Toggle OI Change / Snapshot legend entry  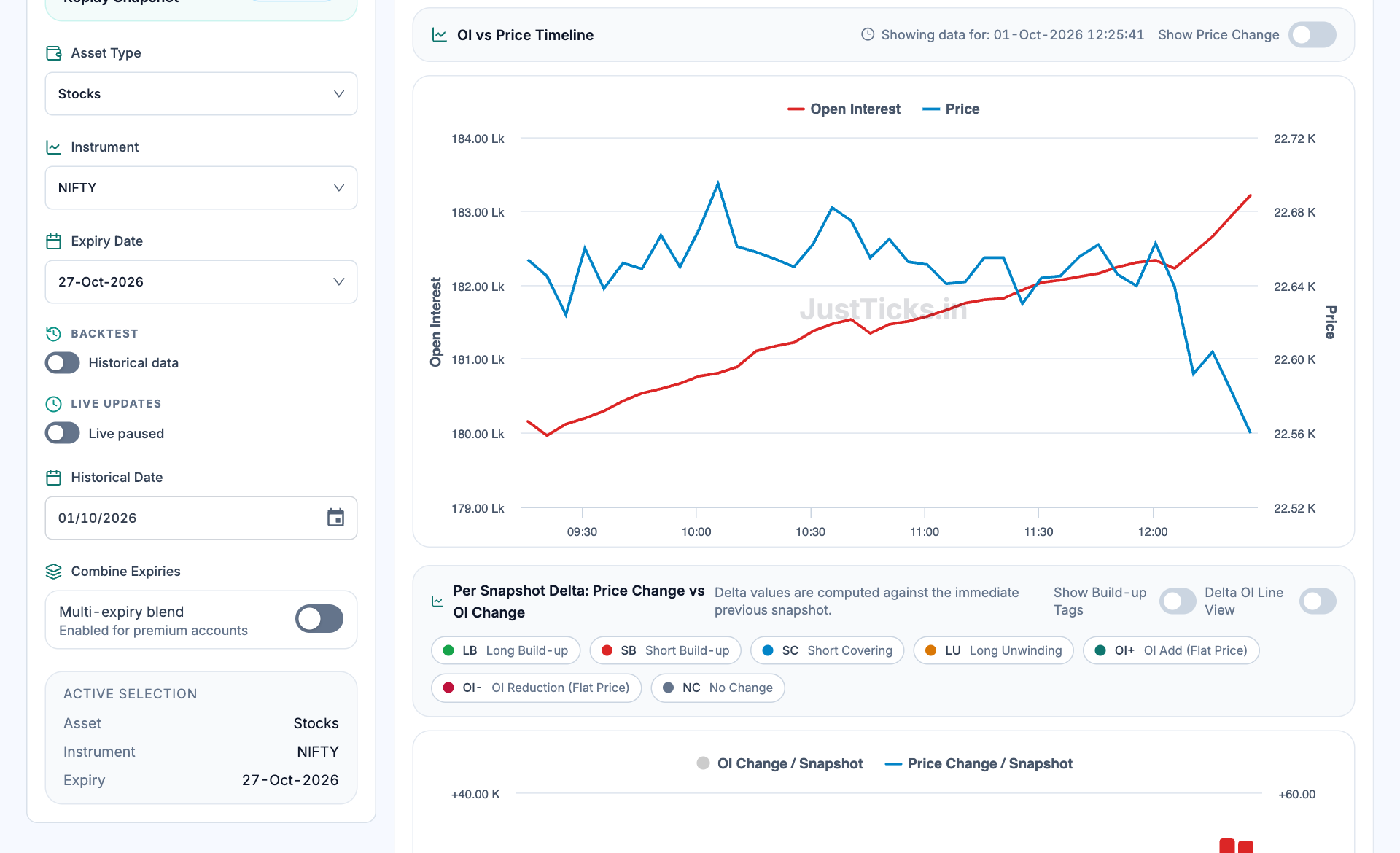pyautogui.click(x=779, y=763)
